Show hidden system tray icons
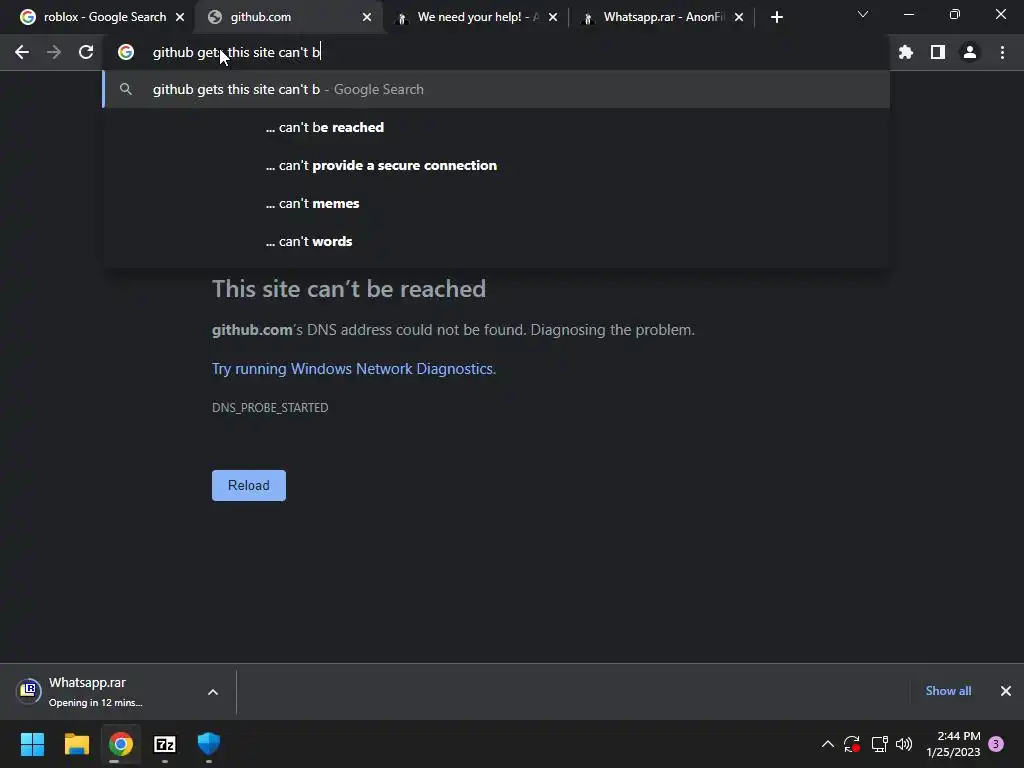The width and height of the screenshot is (1024, 768). (827, 744)
